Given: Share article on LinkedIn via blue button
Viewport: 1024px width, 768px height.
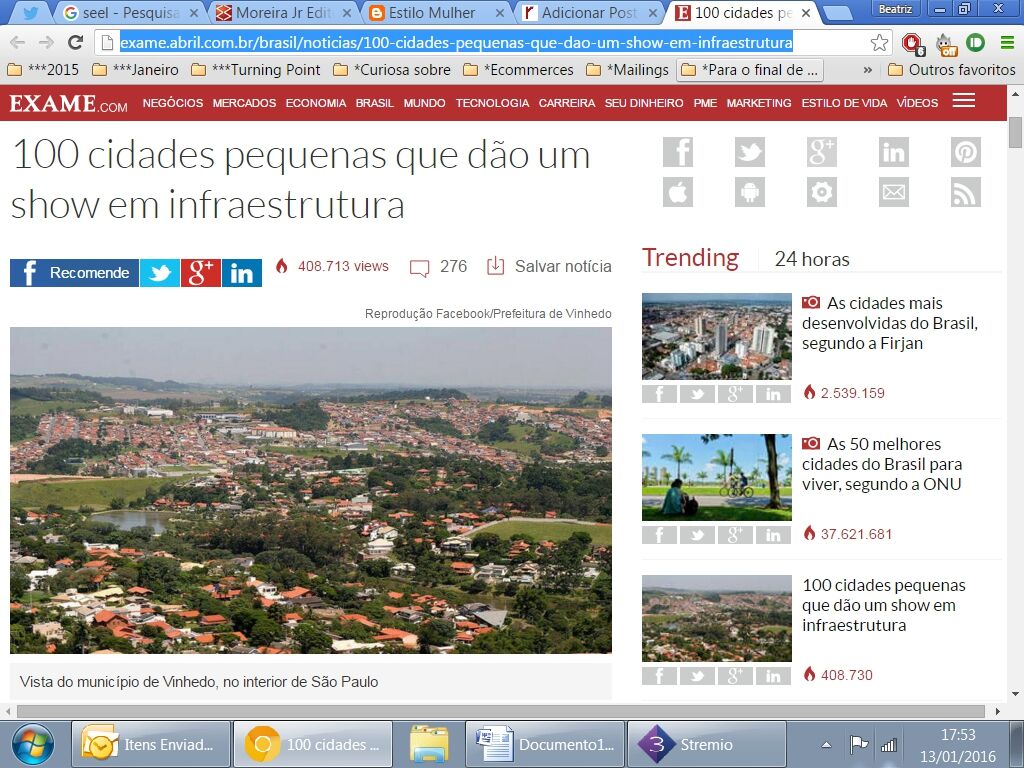Looking at the screenshot, I should pos(242,273).
